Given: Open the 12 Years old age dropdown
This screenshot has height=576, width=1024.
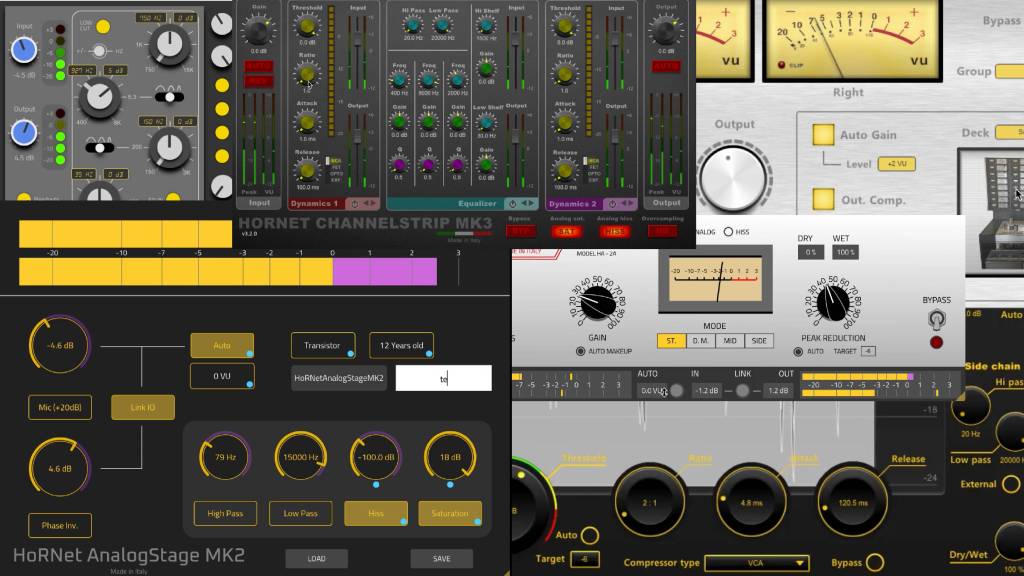Looking at the screenshot, I should [401, 345].
